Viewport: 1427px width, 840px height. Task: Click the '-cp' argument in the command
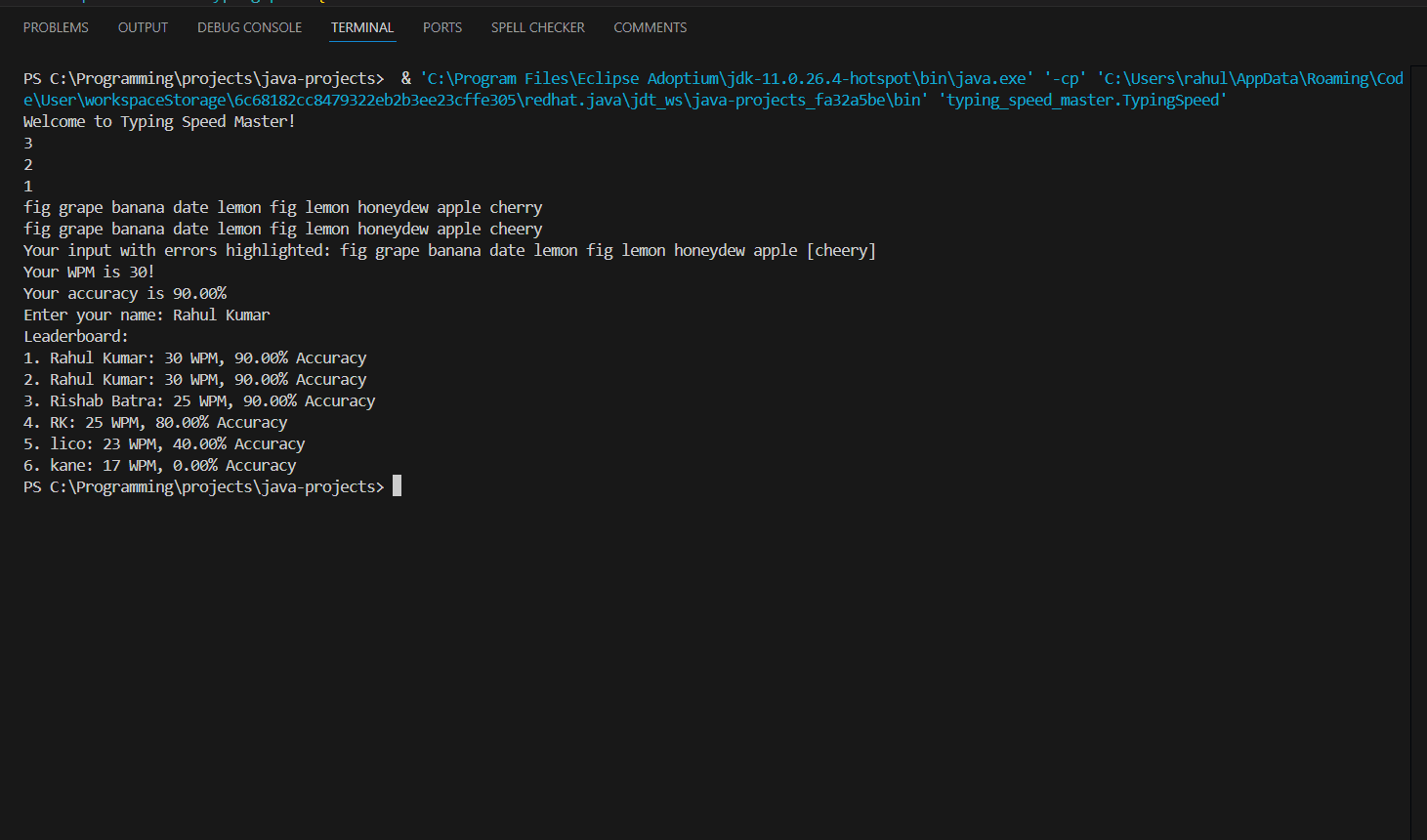[1065, 79]
